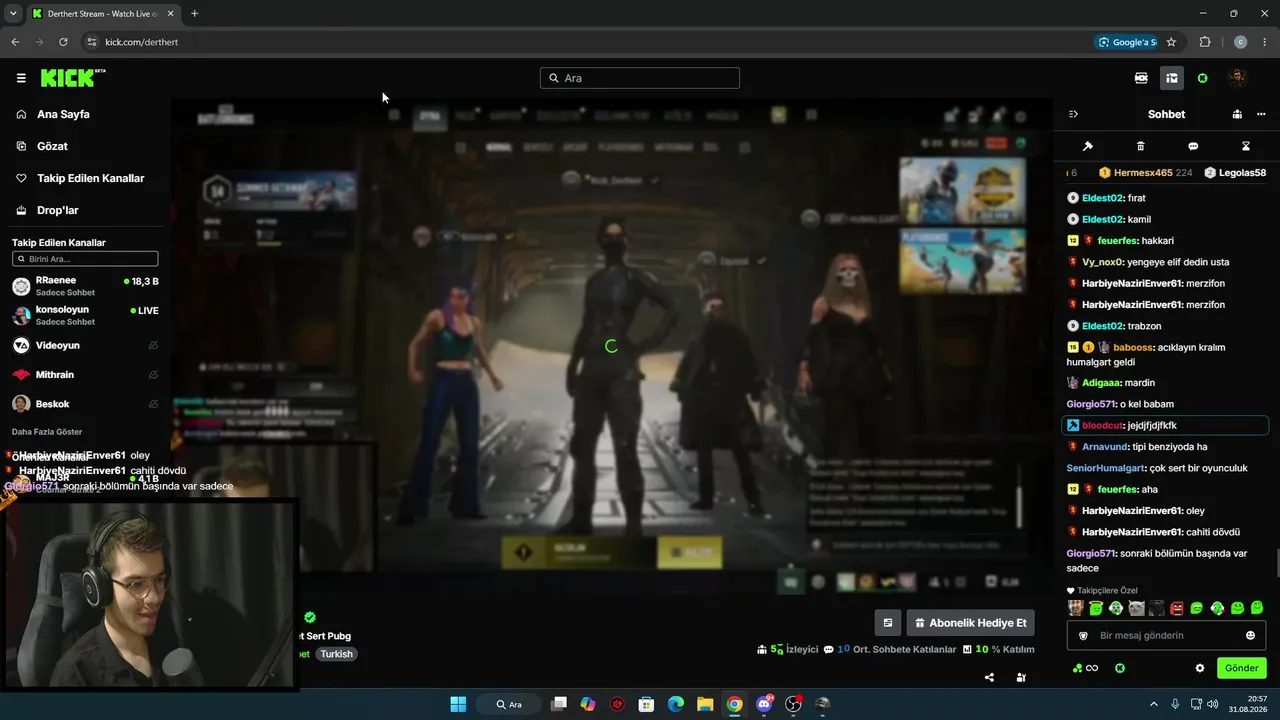
Task: Open the hamburger sidebar menu
Action: point(21,78)
